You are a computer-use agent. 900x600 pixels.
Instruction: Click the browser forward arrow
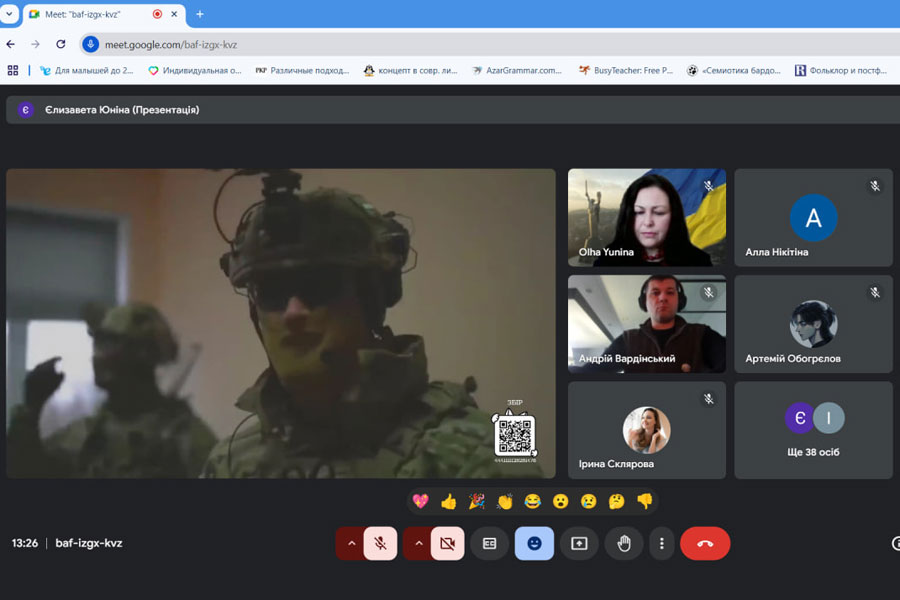(x=36, y=44)
